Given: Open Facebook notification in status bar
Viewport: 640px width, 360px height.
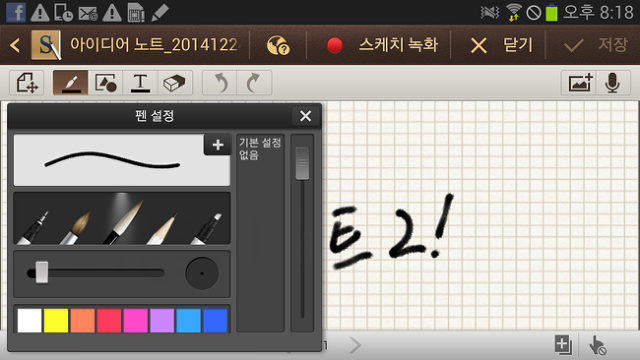Looking at the screenshot, I should [16, 12].
